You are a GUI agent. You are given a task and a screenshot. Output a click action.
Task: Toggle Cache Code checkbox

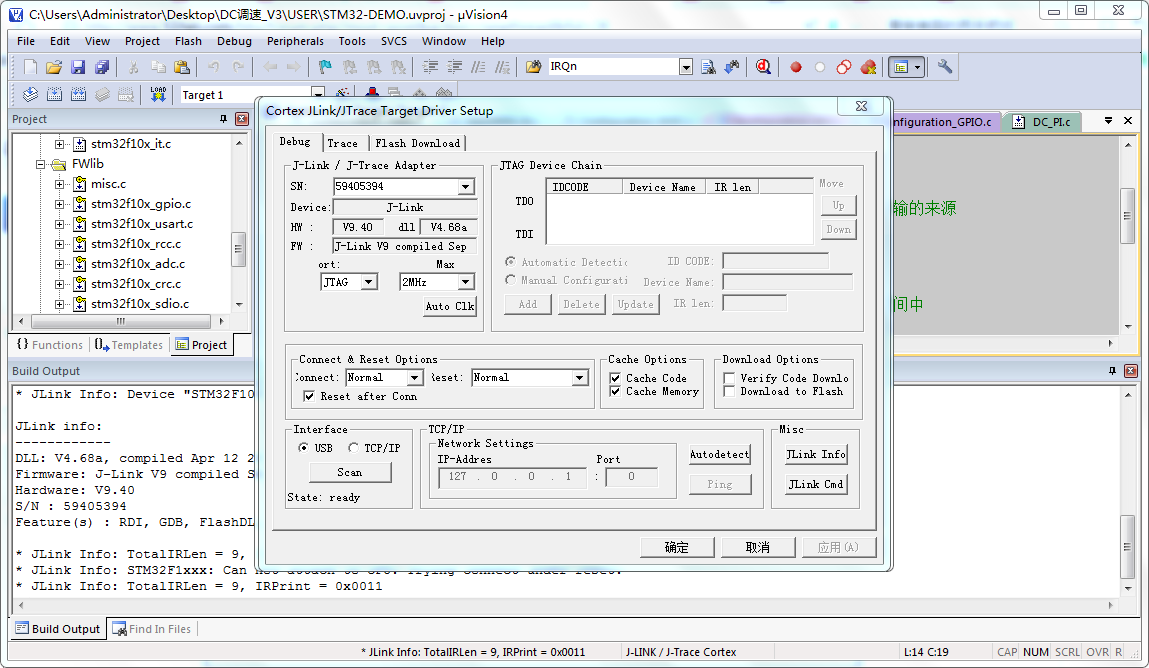616,378
